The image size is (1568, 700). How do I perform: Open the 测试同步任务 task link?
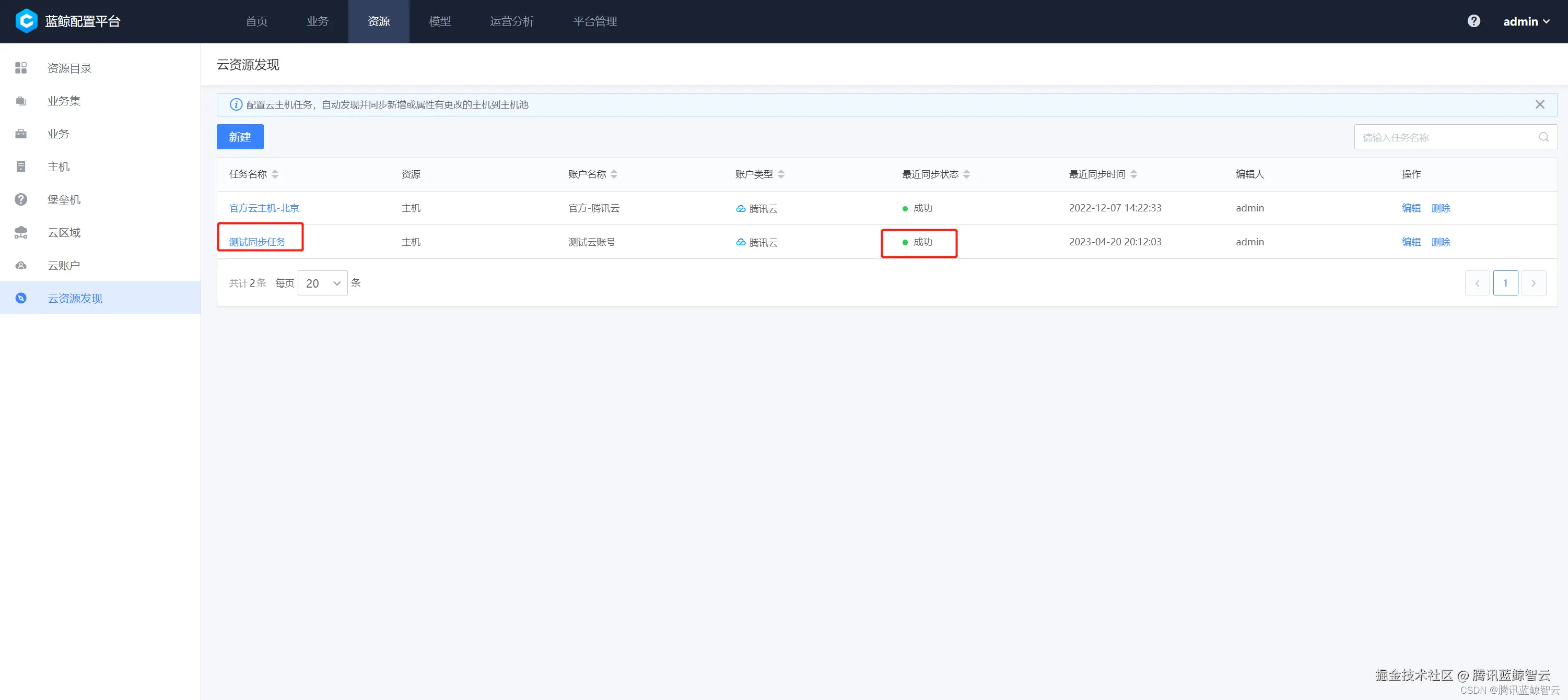pyautogui.click(x=257, y=242)
